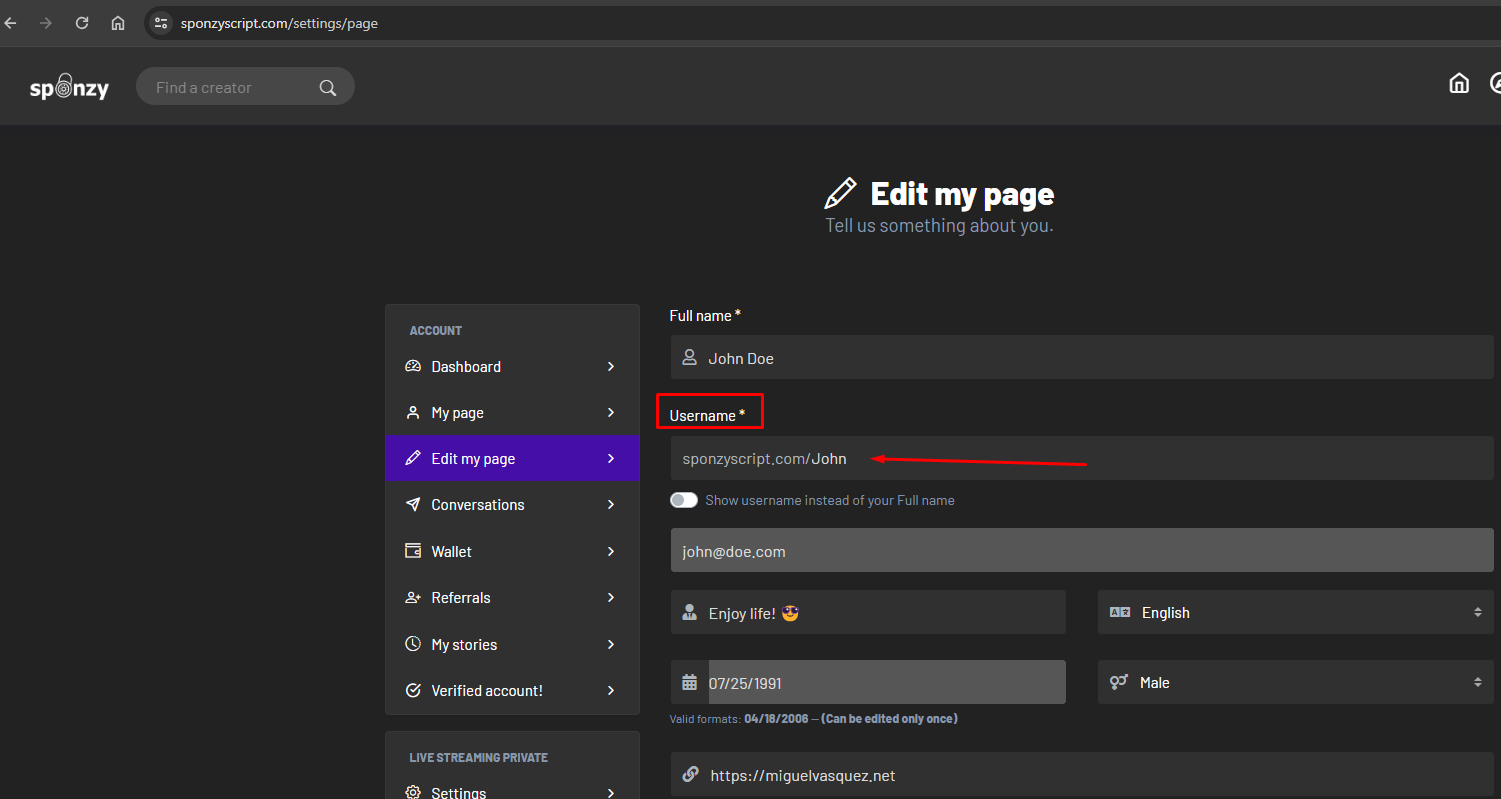Open Dashboard from account menu

pyautogui.click(x=512, y=366)
